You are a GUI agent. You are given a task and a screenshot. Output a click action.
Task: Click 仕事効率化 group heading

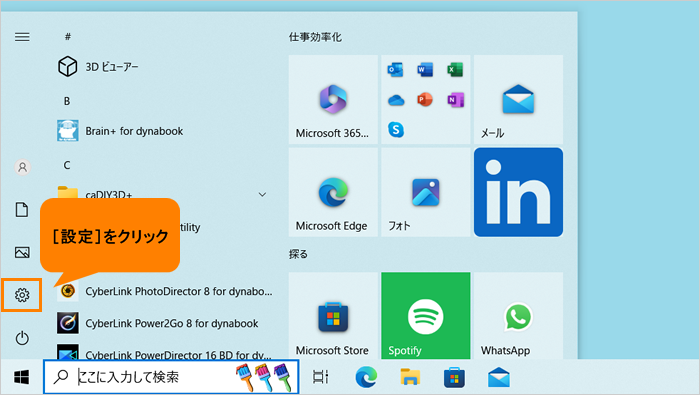tap(315, 37)
